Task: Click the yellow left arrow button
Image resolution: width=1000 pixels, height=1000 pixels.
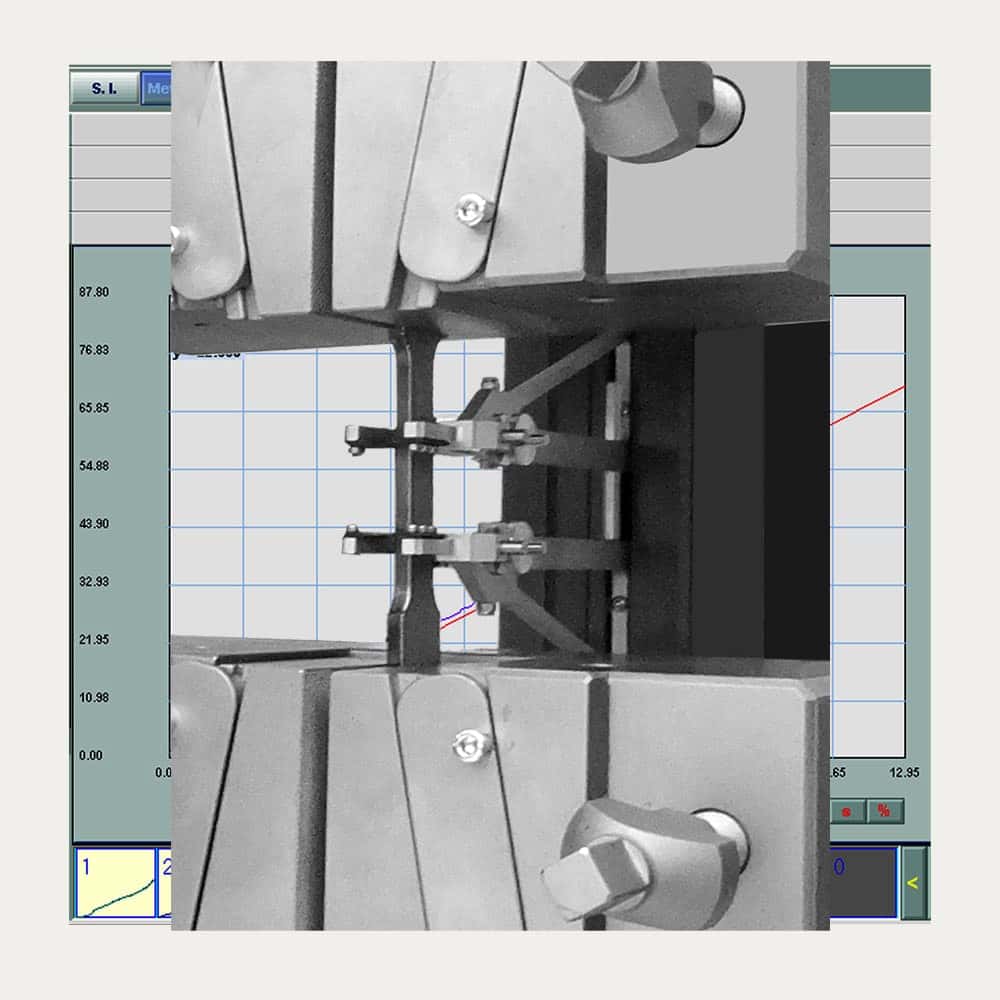Action: (x=913, y=882)
